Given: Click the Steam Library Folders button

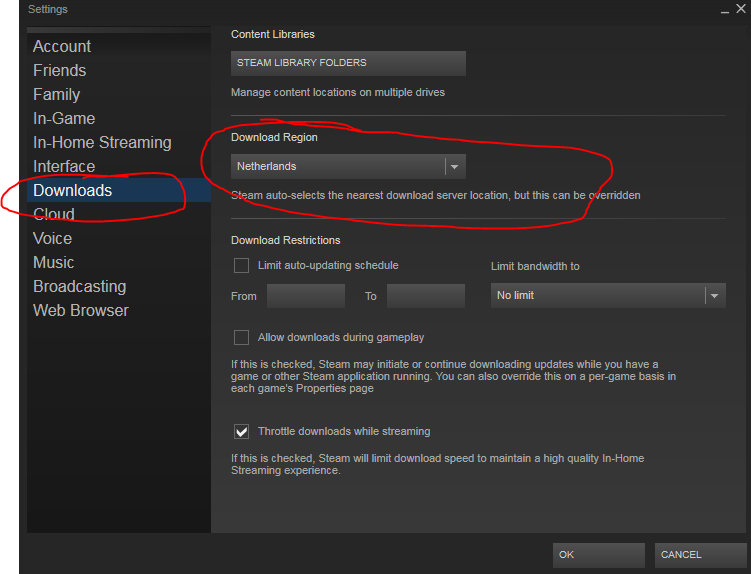Looking at the screenshot, I should pos(348,63).
